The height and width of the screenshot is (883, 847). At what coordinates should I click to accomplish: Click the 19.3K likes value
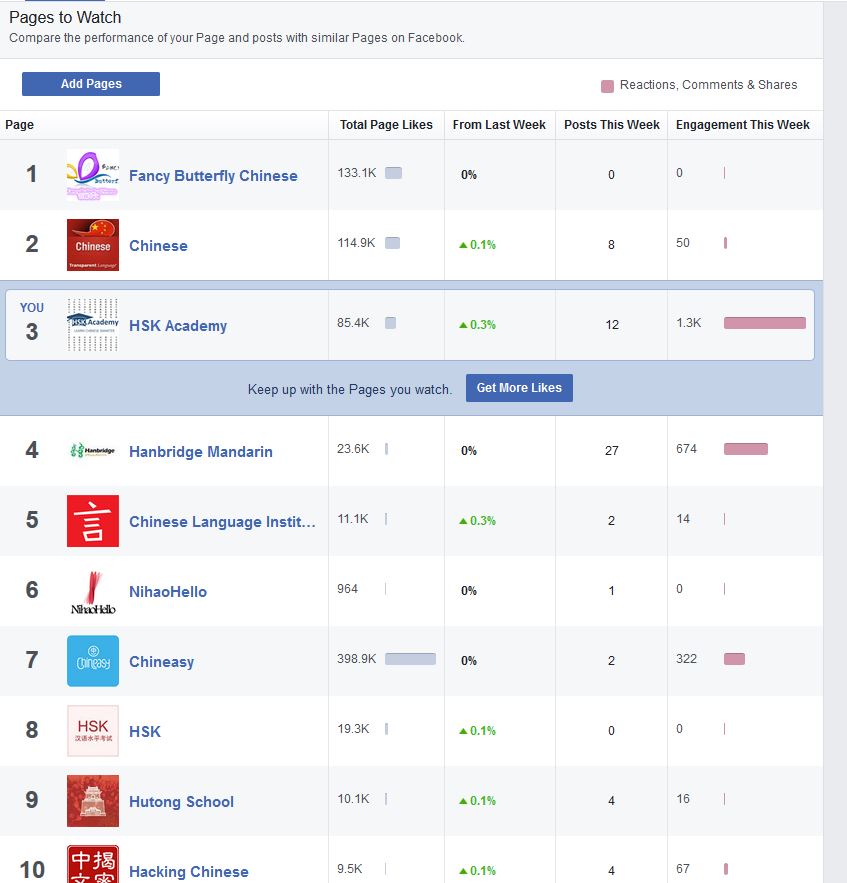(353, 729)
